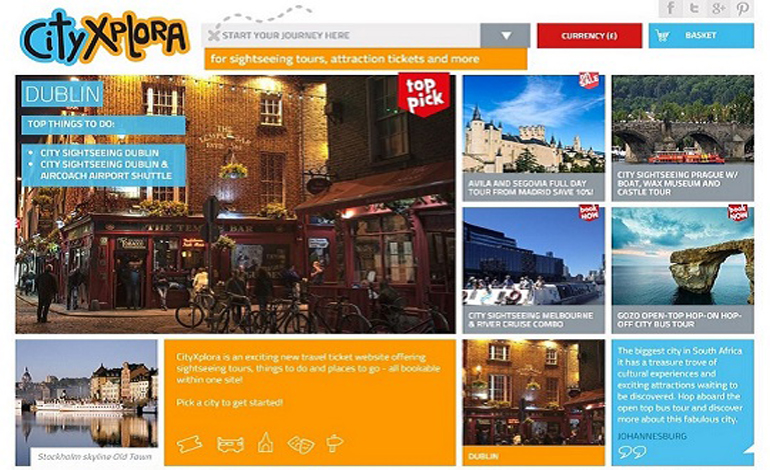Image resolution: width=770 pixels, height=470 pixels.
Task: Click the 'Pick a city to get started!' text
Action: coord(229,403)
